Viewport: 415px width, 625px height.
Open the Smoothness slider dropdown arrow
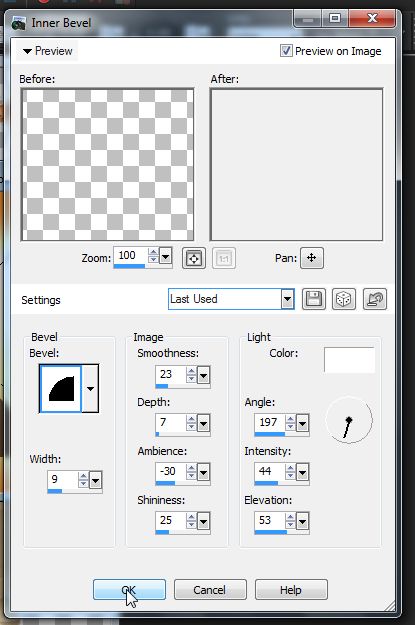[x=203, y=375]
